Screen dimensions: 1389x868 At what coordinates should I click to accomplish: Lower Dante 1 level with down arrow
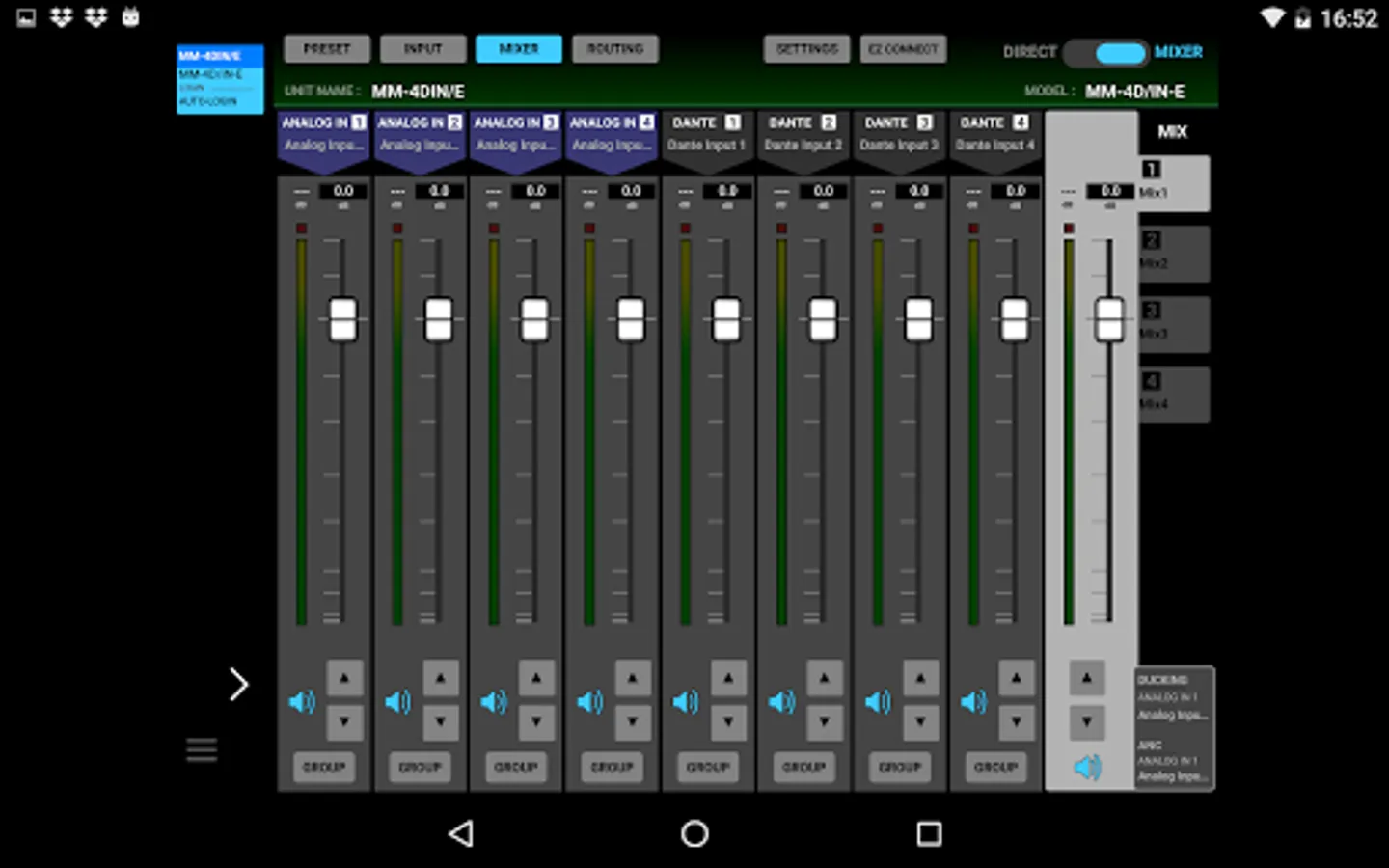click(x=728, y=722)
